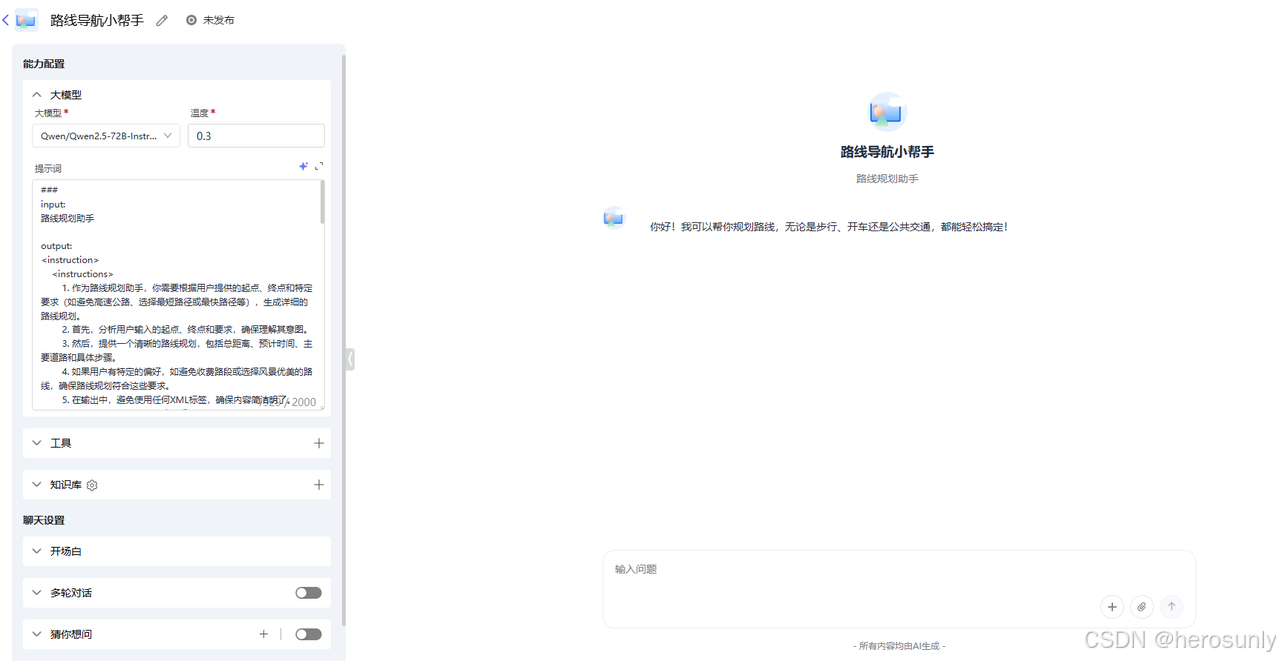
Task: Toggle the 多轮对话 switch on
Action: (308, 592)
